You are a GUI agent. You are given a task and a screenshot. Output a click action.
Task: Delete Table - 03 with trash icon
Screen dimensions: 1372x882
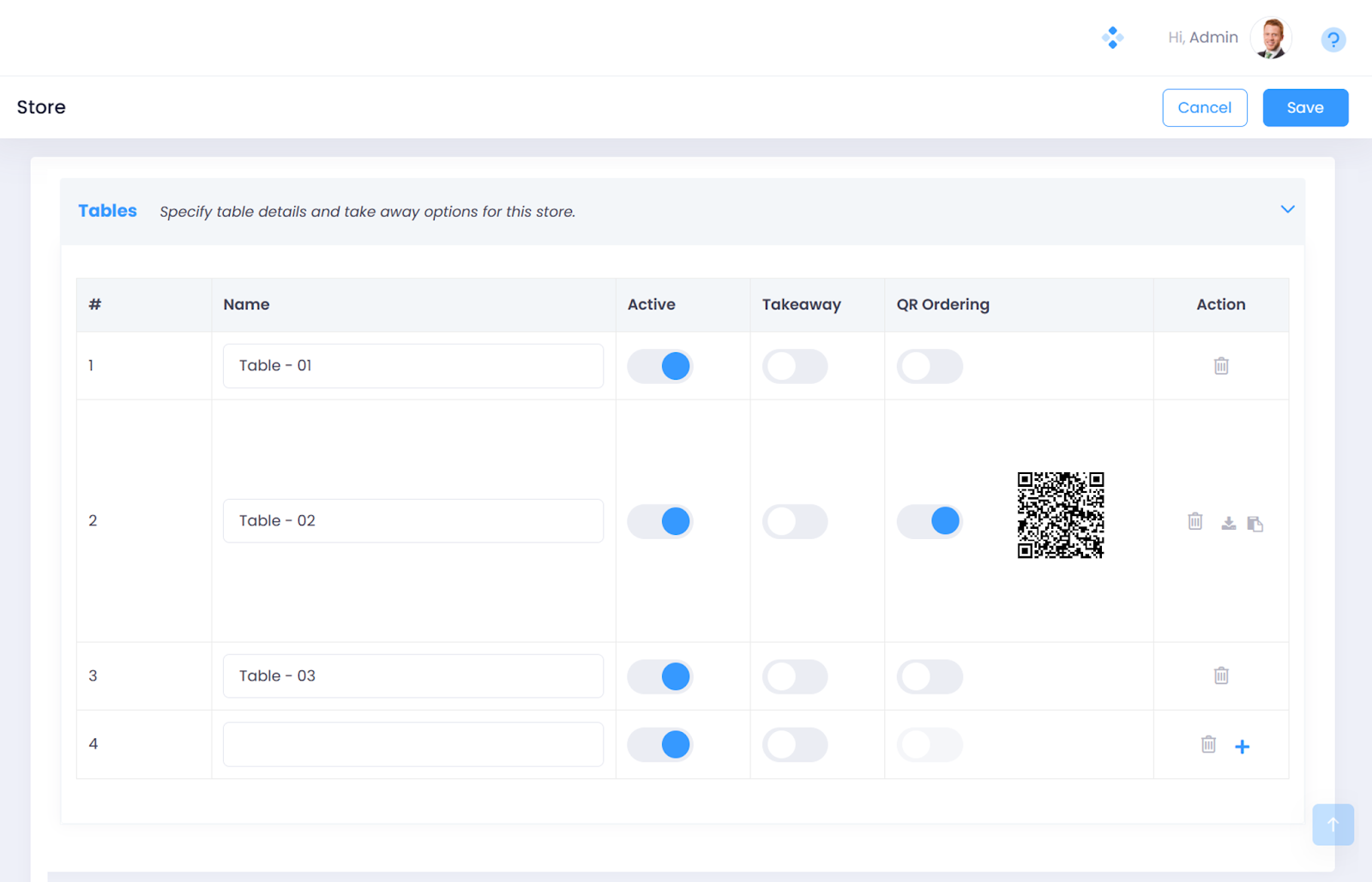pyautogui.click(x=1221, y=676)
